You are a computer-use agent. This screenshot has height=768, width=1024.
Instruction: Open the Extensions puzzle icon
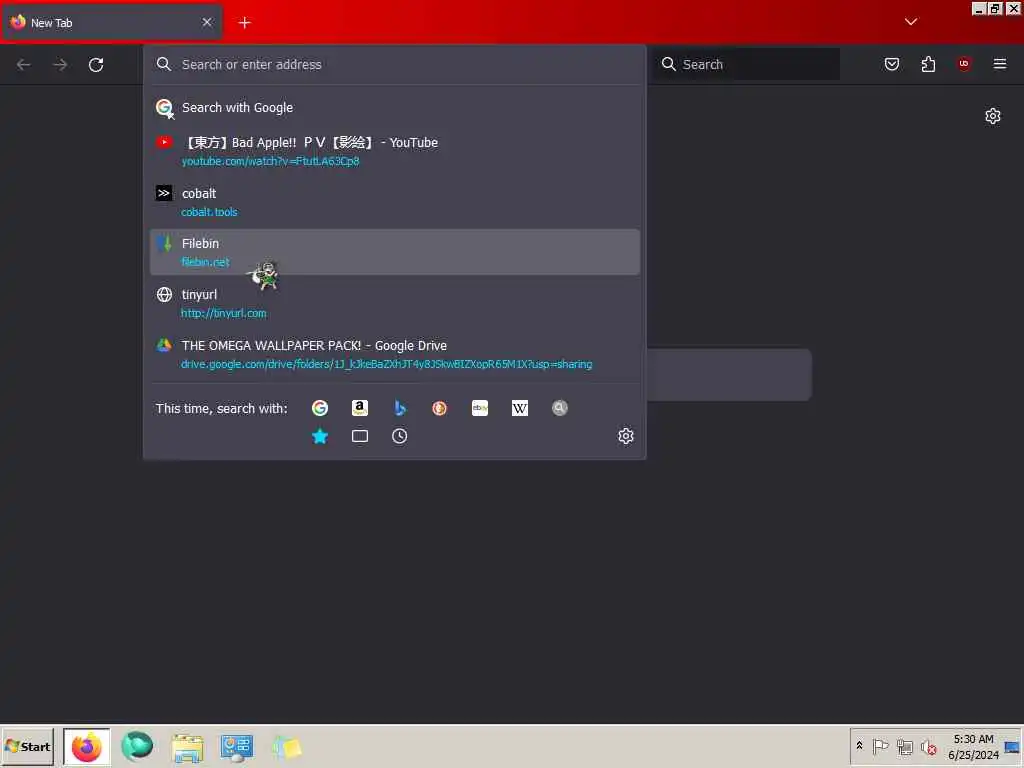[x=928, y=64]
